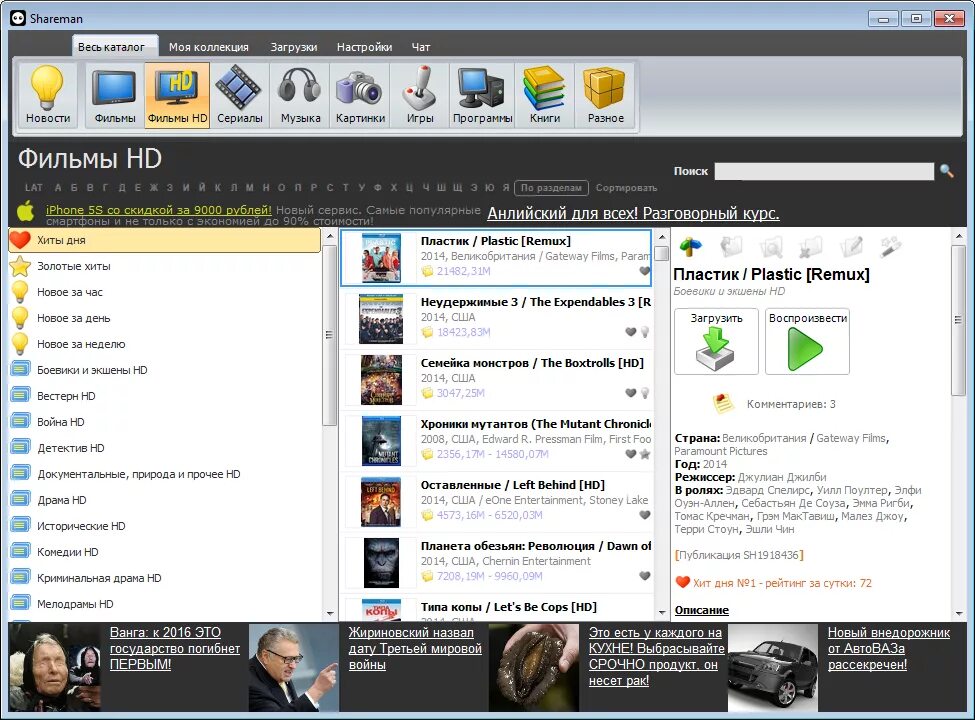Click the pencil edit icon in details toolbar

point(851,247)
